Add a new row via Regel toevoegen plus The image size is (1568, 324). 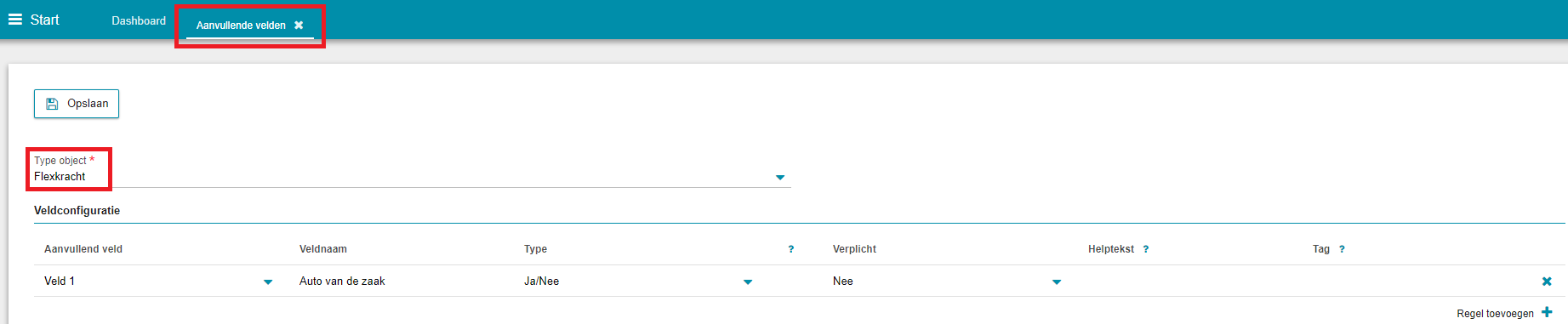click(x=1547, y=312)
